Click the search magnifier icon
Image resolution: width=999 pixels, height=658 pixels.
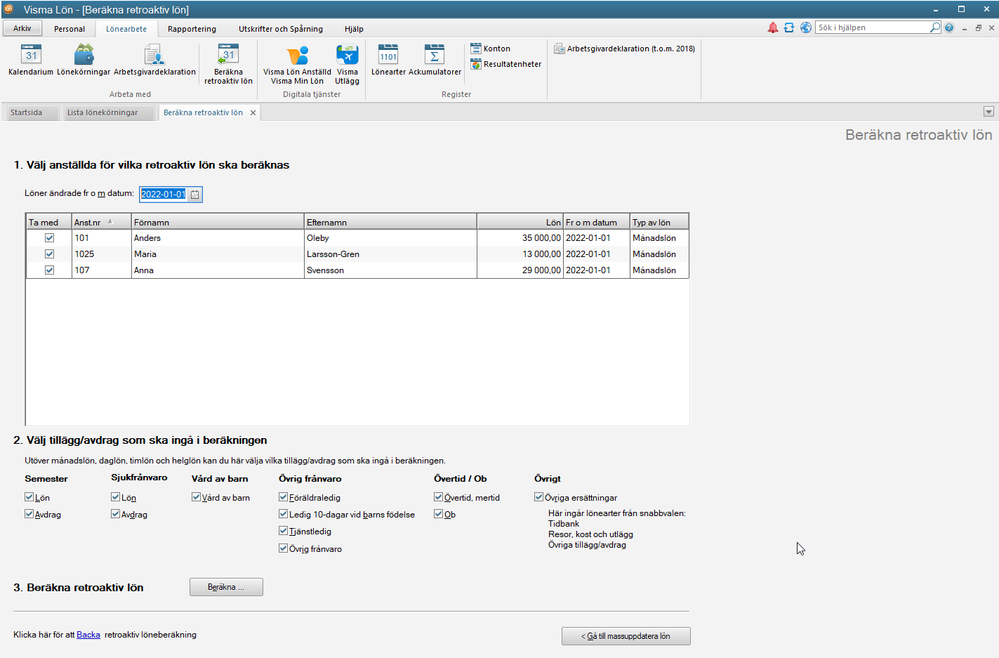[935, 27]
